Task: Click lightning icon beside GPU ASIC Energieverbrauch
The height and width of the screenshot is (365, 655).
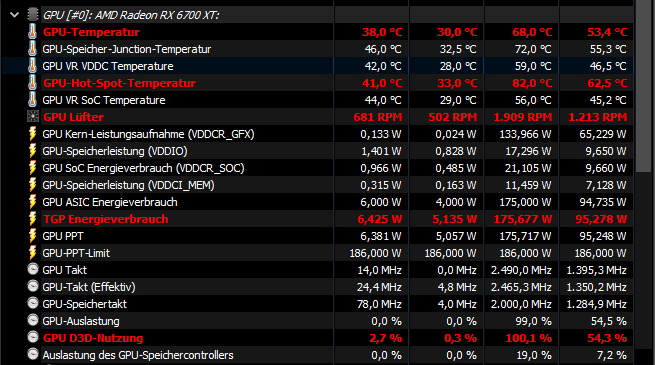Action: [x=33, y=202]
